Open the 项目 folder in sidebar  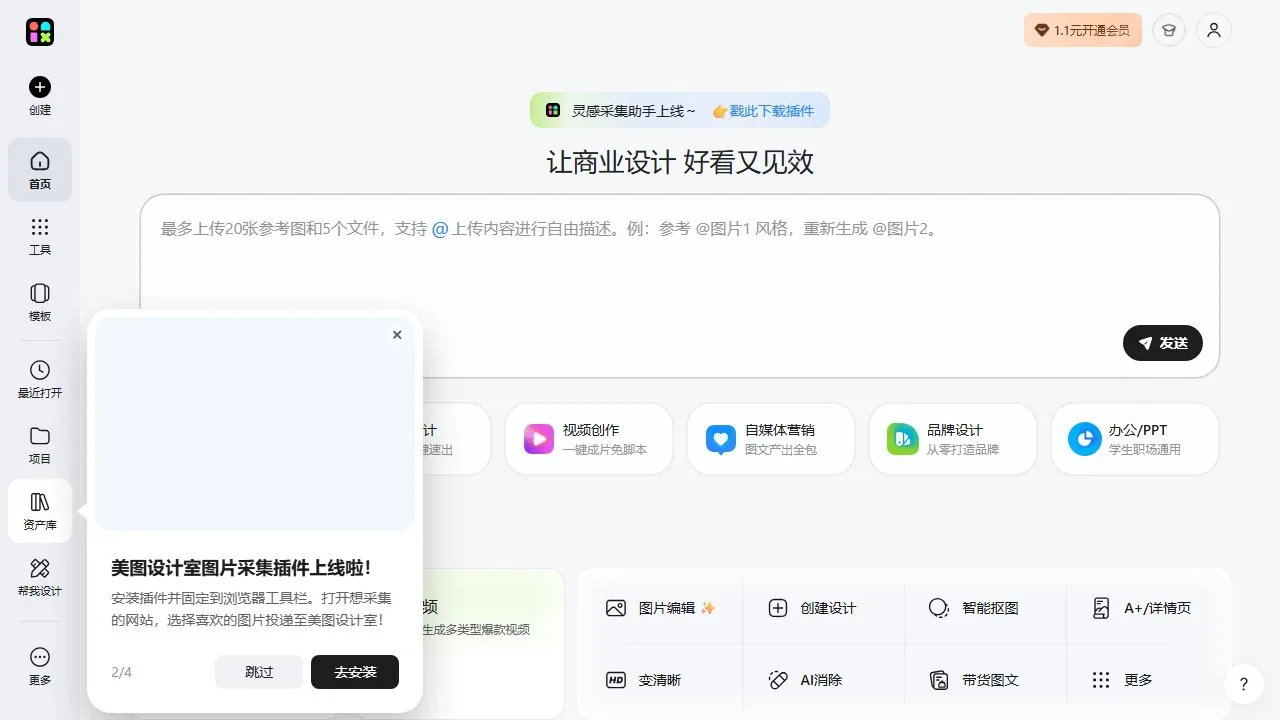click(x=40, y=445)
